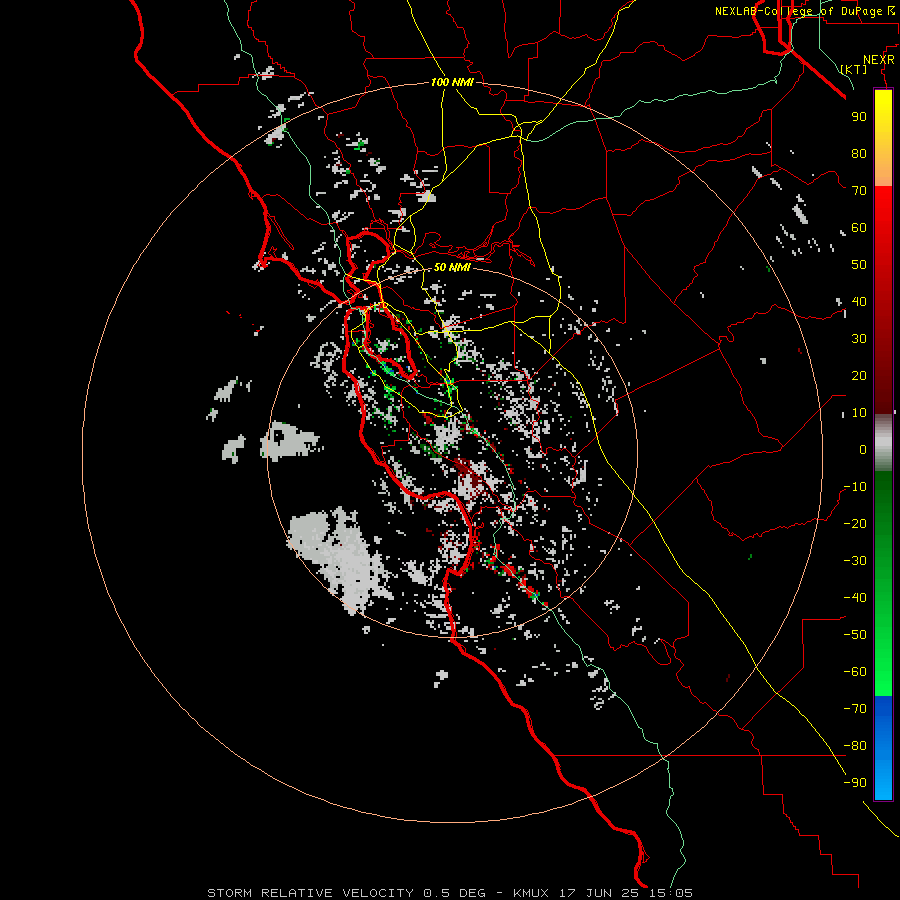Click the 50 NMI range ring label
900x900 pixels.
(452, 267)
